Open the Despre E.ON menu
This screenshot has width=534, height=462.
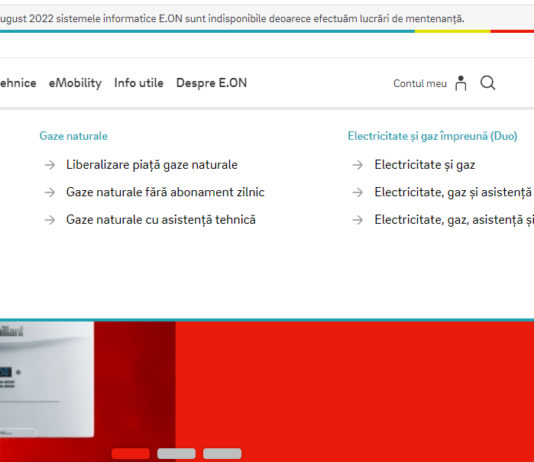[211, 83]
